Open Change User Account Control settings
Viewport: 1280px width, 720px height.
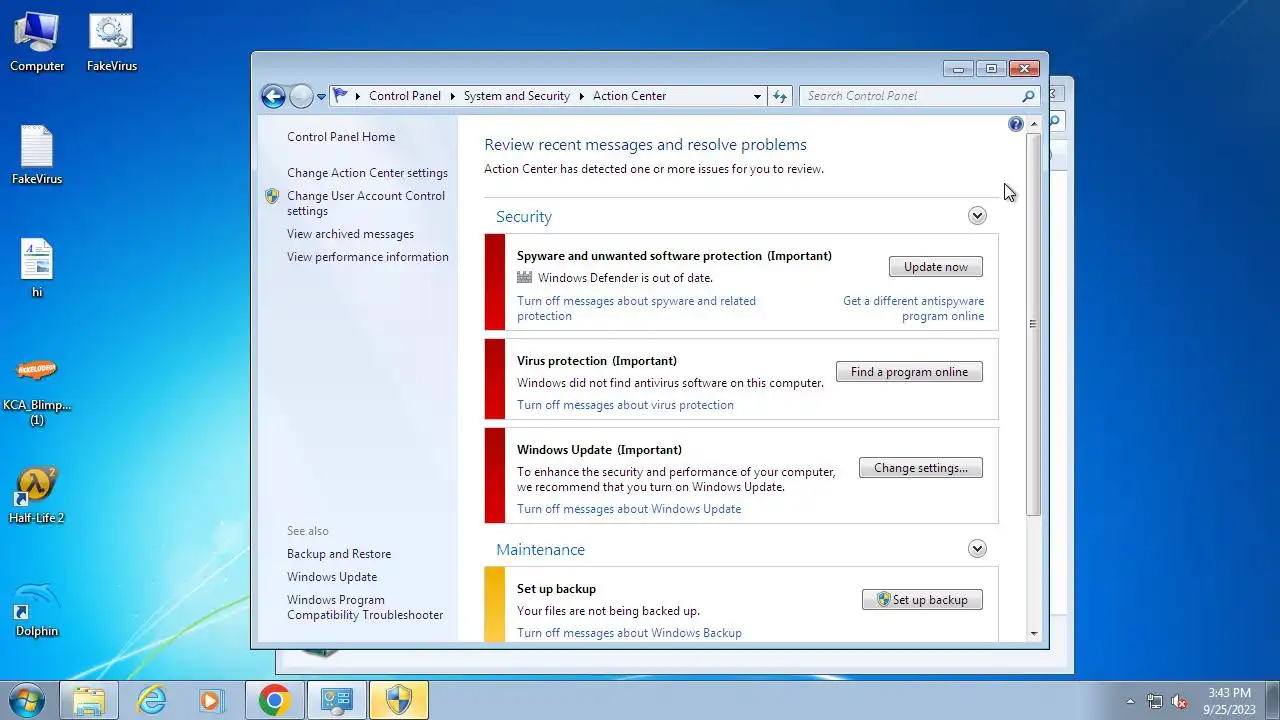pyautogui.click(x=366, y=203)
